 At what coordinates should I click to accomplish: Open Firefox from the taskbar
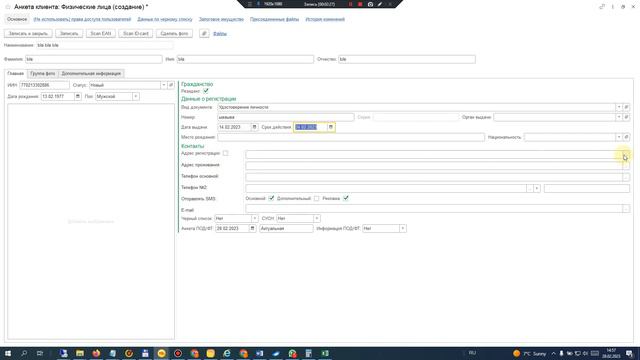[x=96, y=353]
